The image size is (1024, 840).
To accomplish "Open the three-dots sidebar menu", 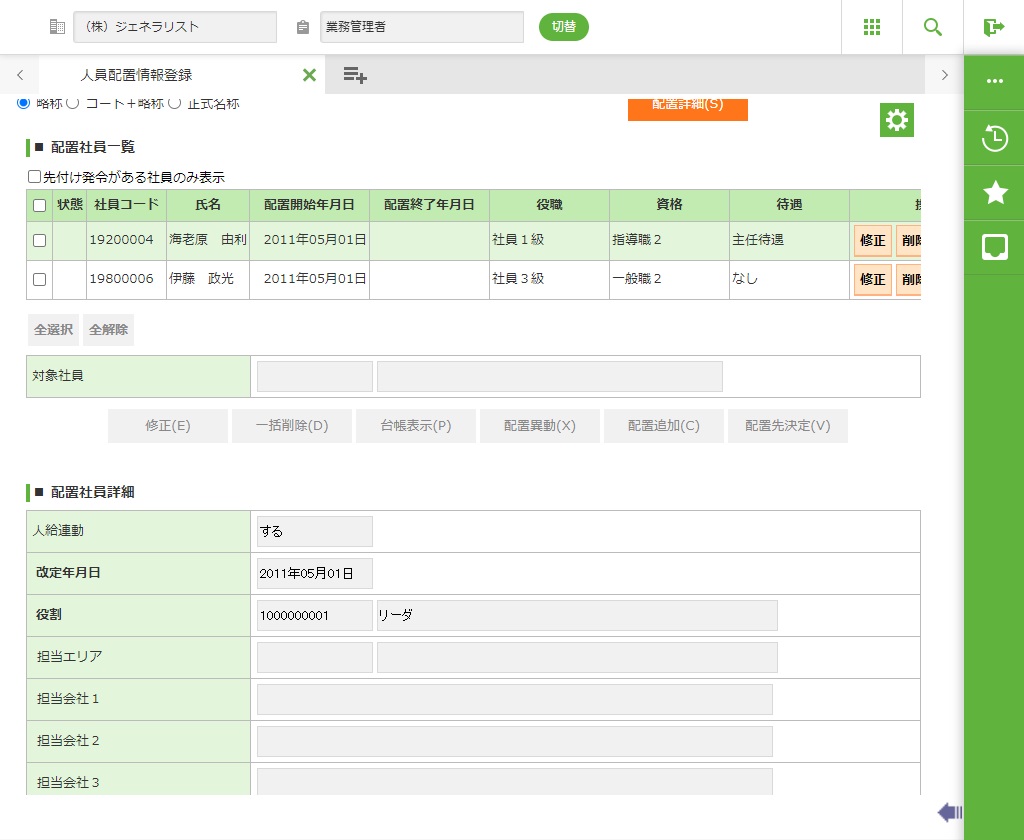I will point(994,82).
